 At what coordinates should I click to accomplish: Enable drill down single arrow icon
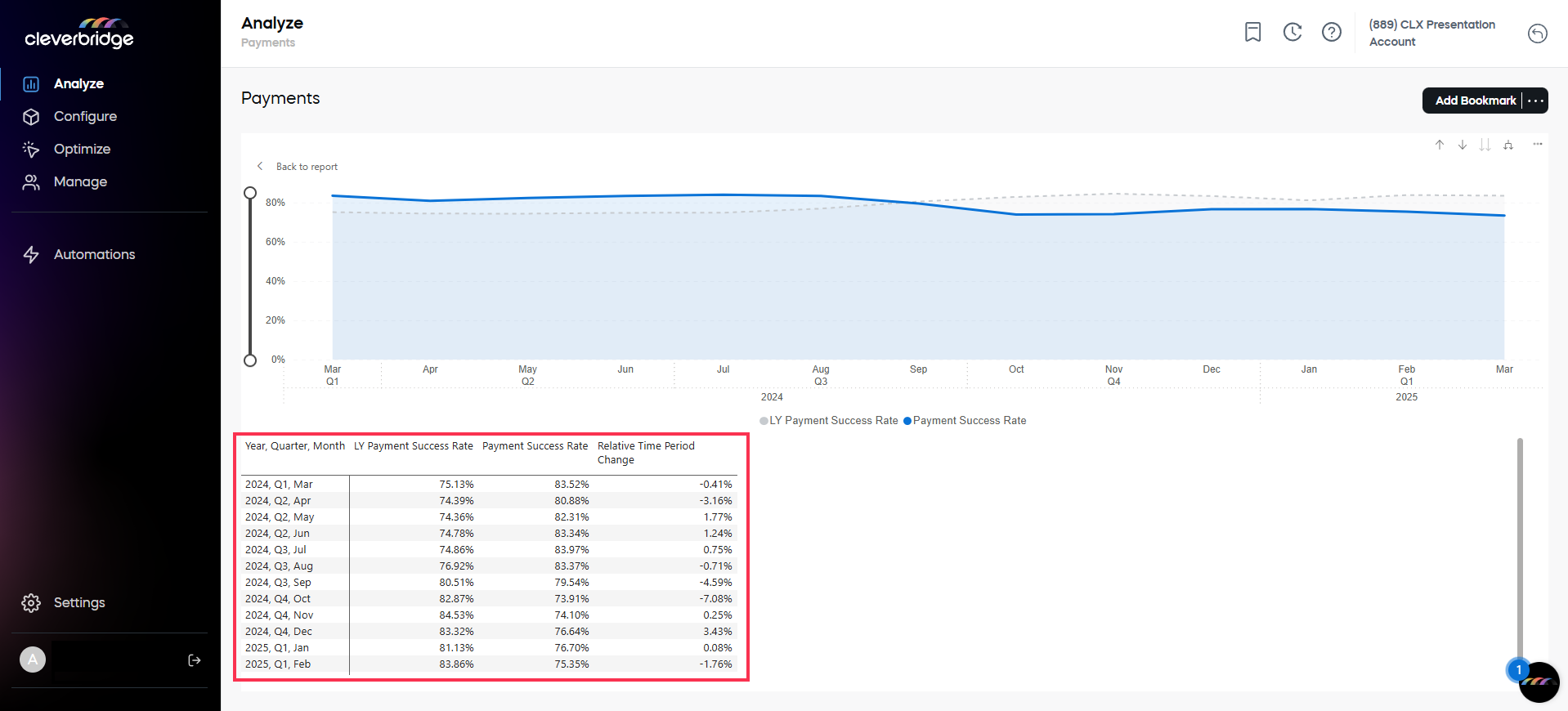(x=1463, y=145)
